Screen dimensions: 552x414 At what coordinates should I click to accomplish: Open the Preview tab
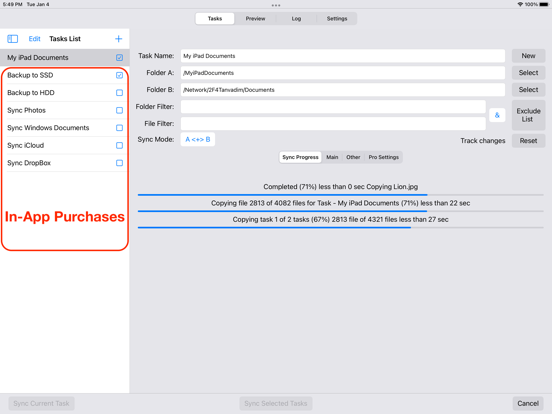coord(256,19)
